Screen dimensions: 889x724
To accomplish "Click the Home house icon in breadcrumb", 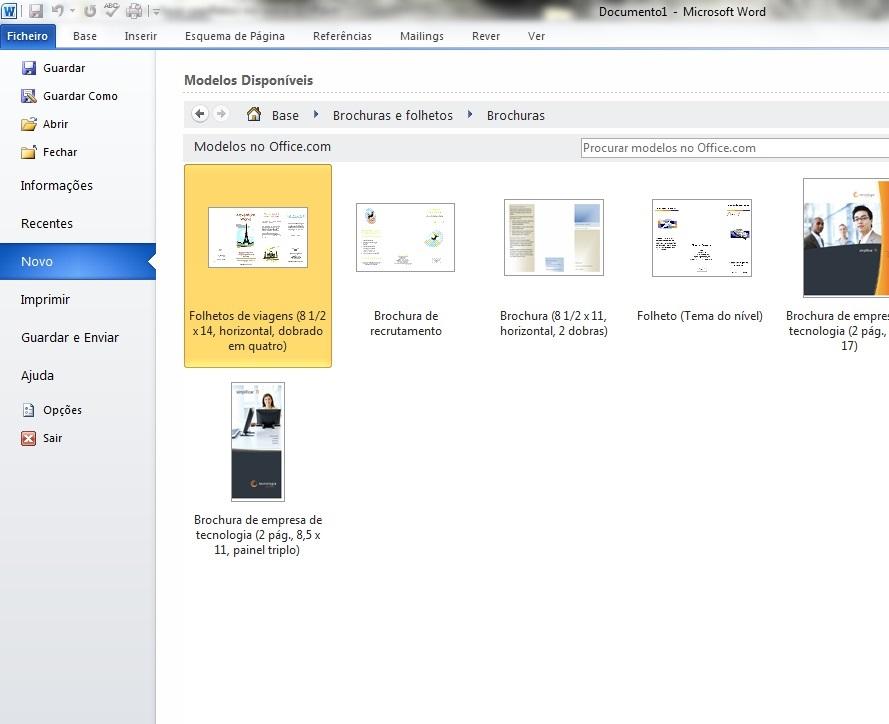I will pos(254,115).
